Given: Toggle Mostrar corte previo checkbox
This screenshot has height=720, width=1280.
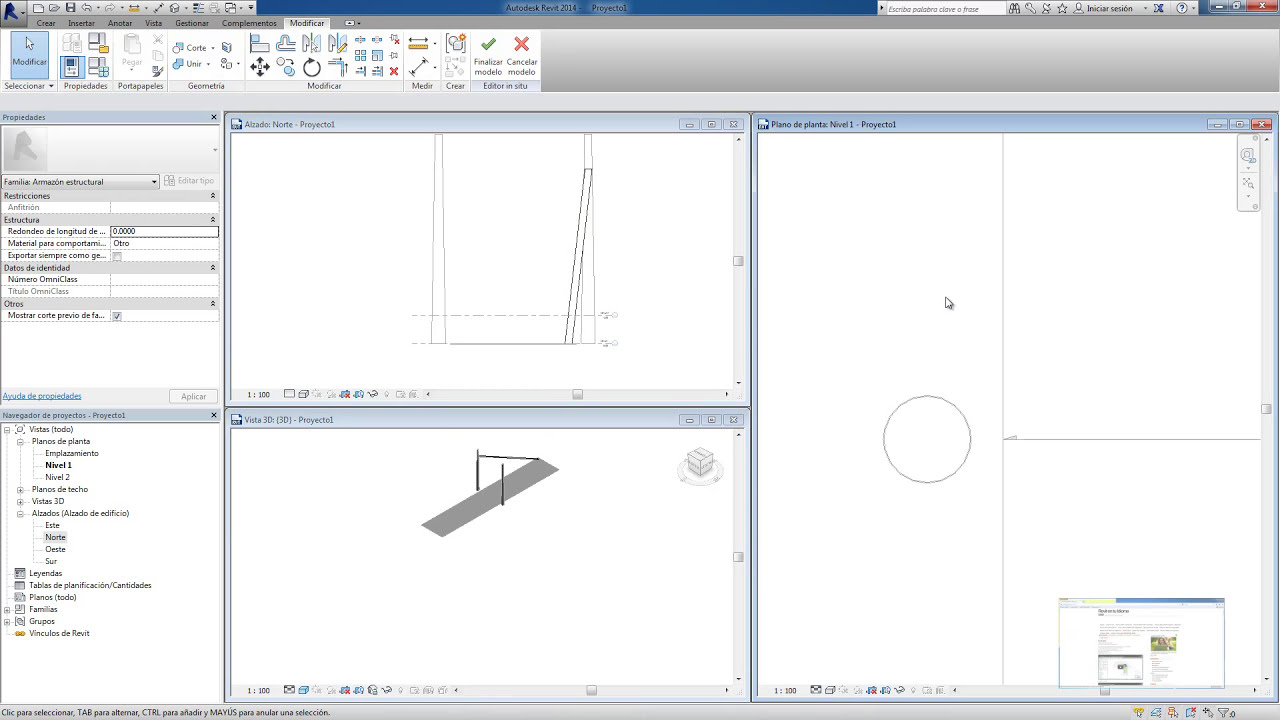Looking at the screenshot, I should tap(117, 316).
